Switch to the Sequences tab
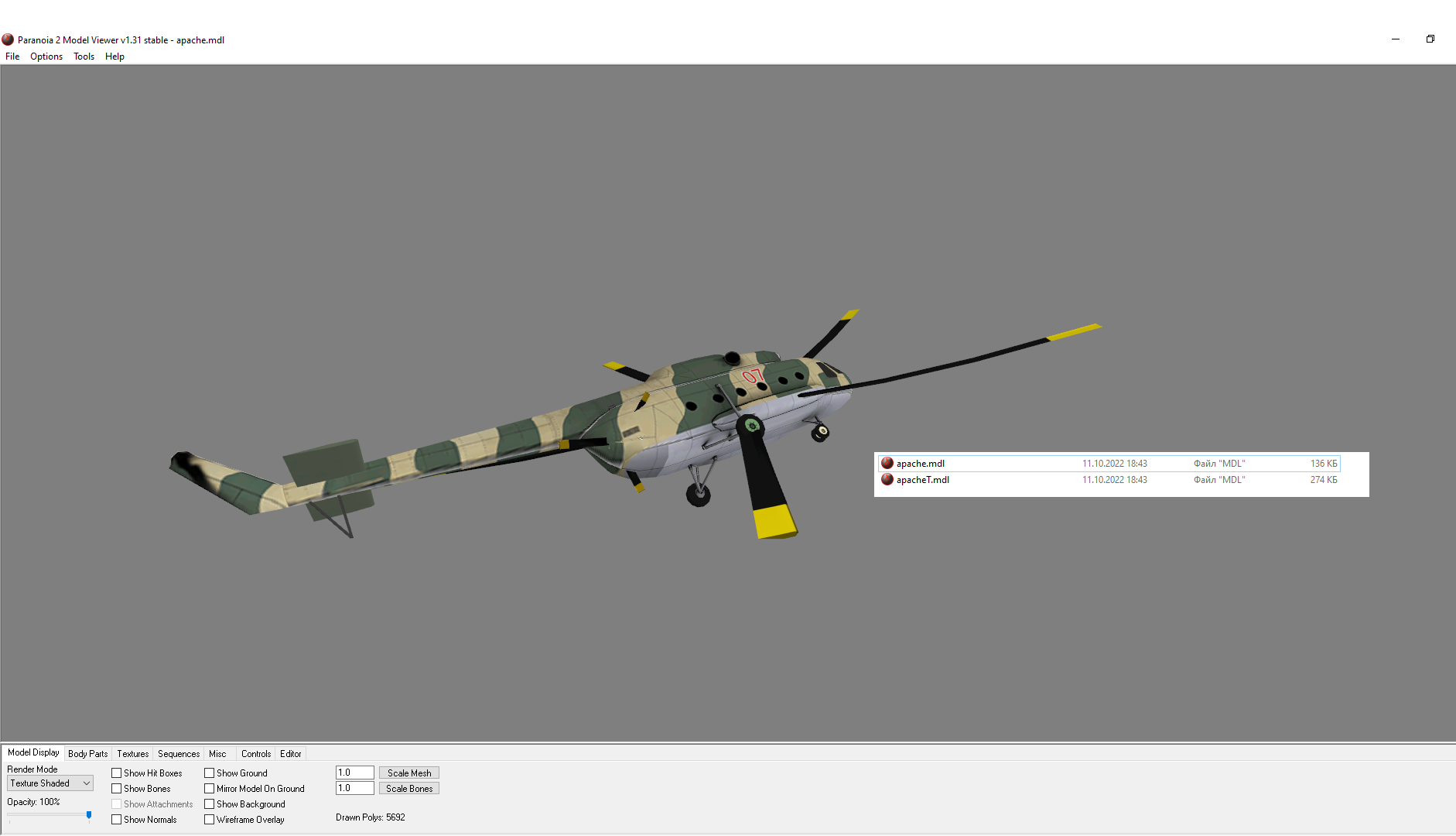Screen dimensions: 1456x836 pyautogui.click(x=179, y=754)
